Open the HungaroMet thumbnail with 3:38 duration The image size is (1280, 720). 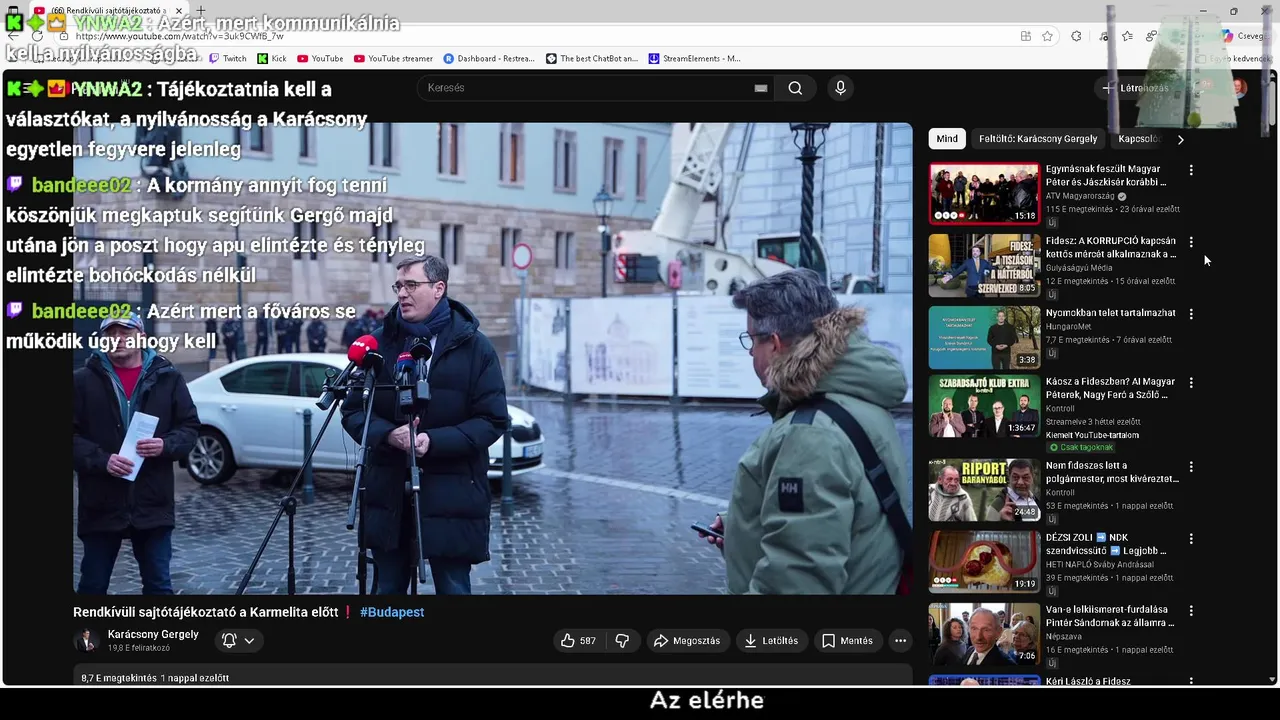click(x=984, y=337)
